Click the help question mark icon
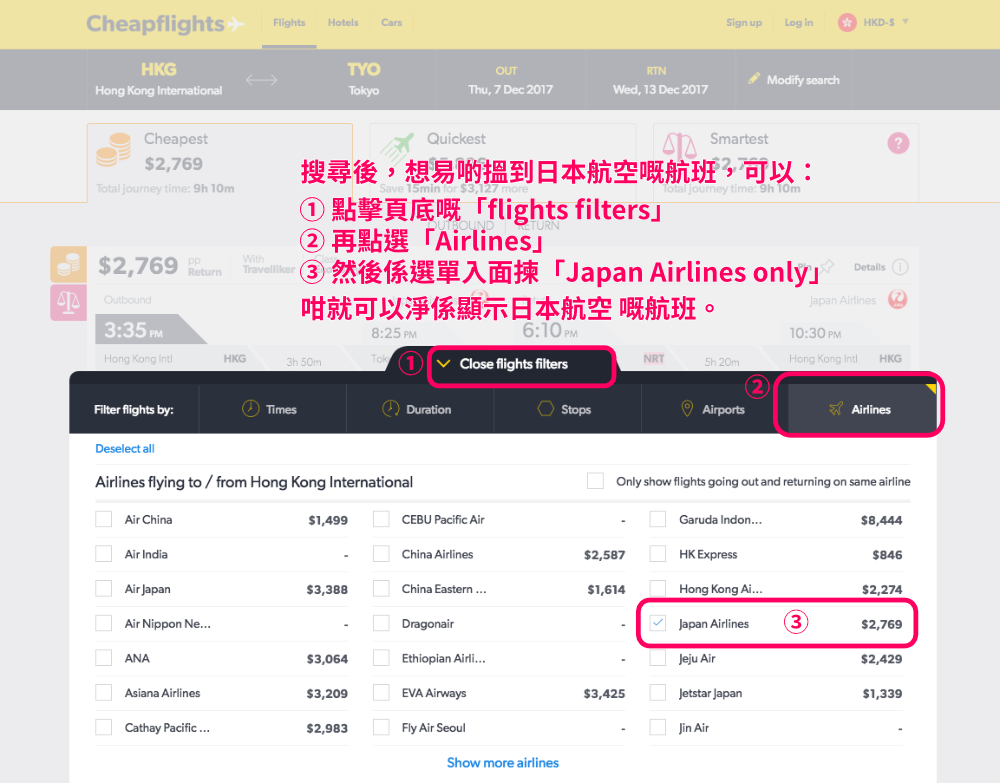 pyautogui.click(x=898, y=143)
